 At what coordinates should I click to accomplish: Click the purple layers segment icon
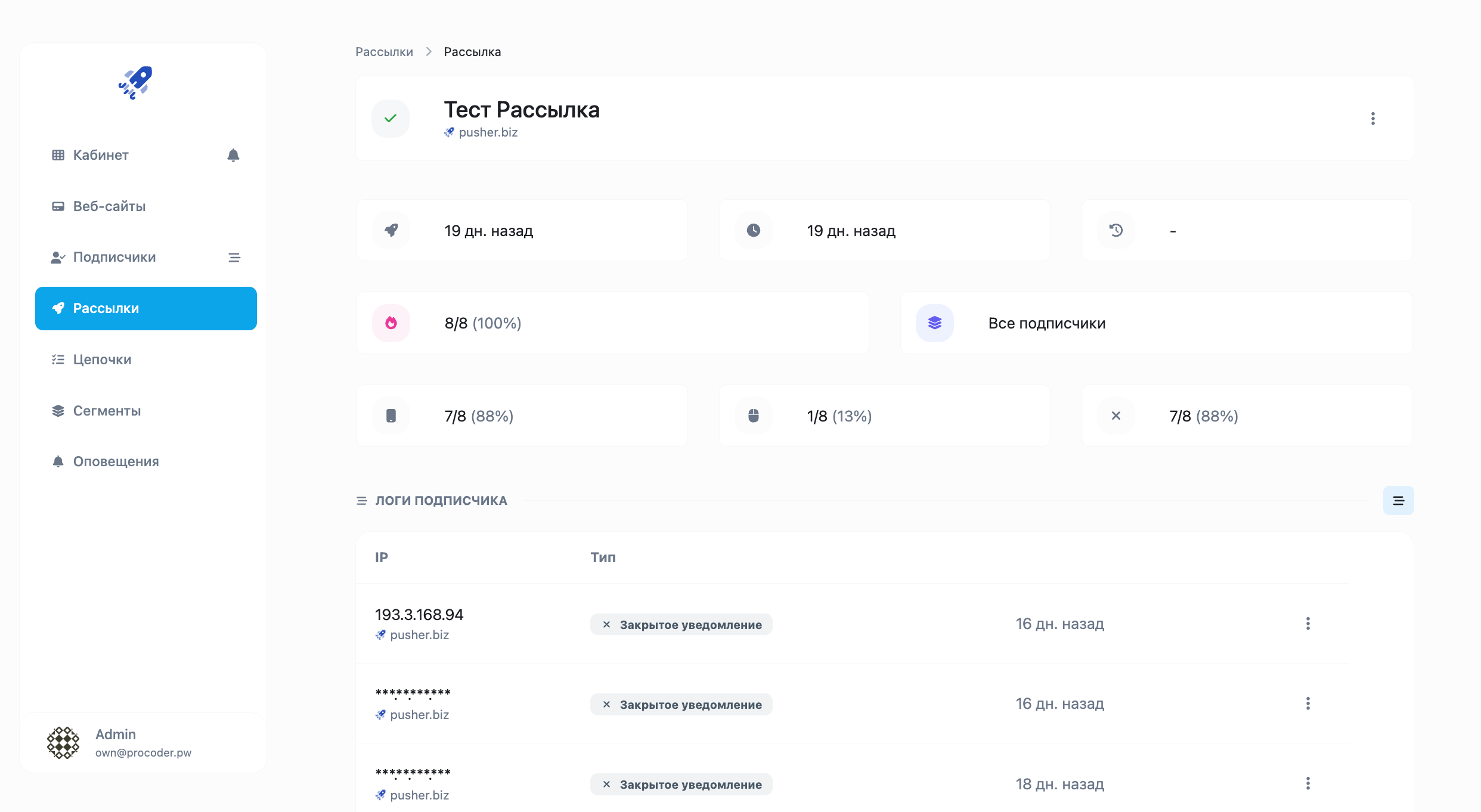[934, 323]
